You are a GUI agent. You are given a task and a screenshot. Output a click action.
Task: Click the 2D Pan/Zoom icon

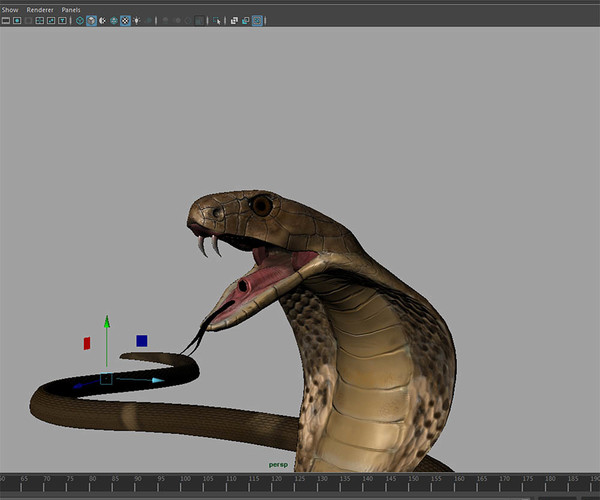[x=51, y=21]
